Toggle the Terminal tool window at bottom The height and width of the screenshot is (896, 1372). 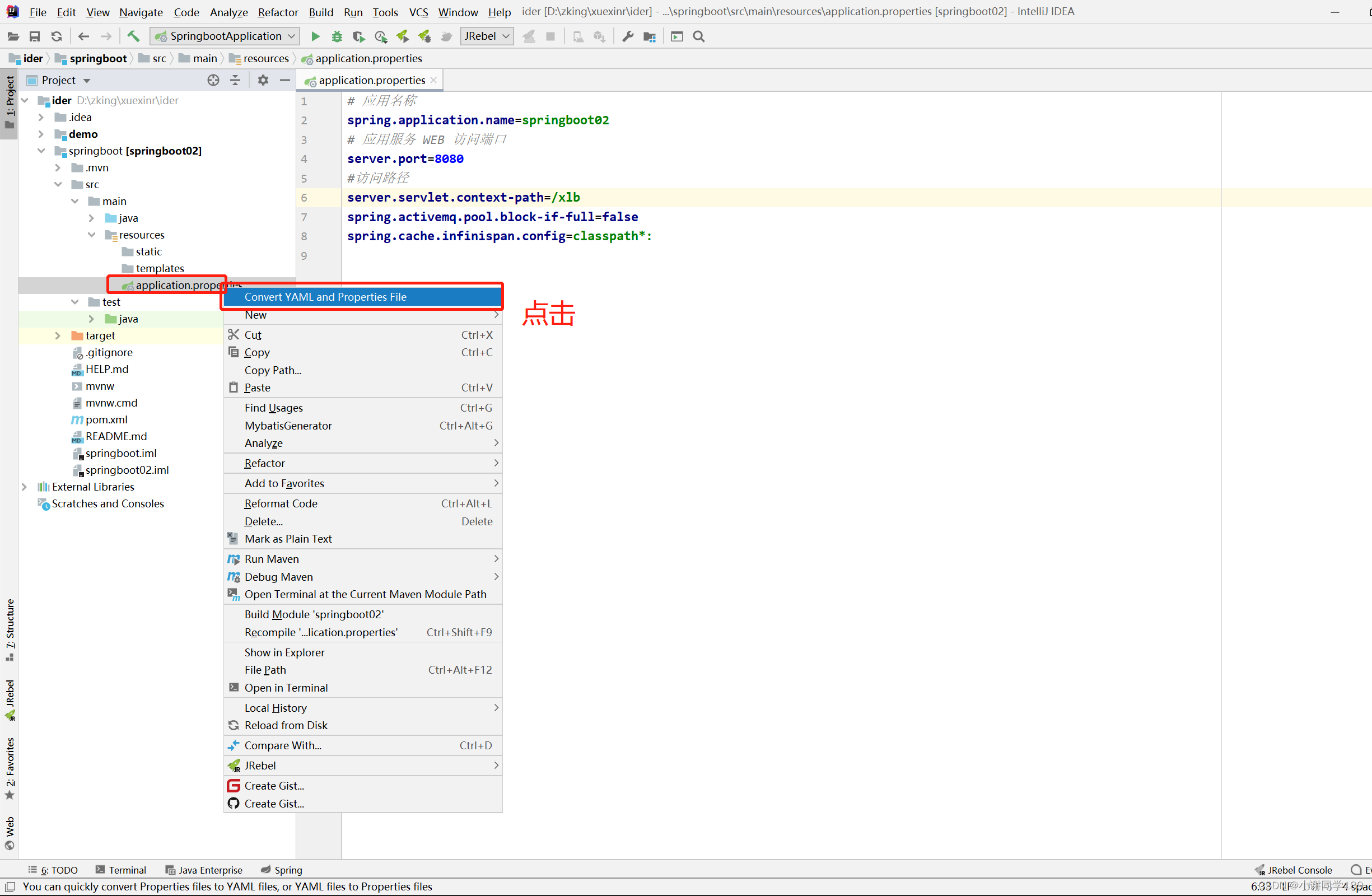tap(121, 870)
